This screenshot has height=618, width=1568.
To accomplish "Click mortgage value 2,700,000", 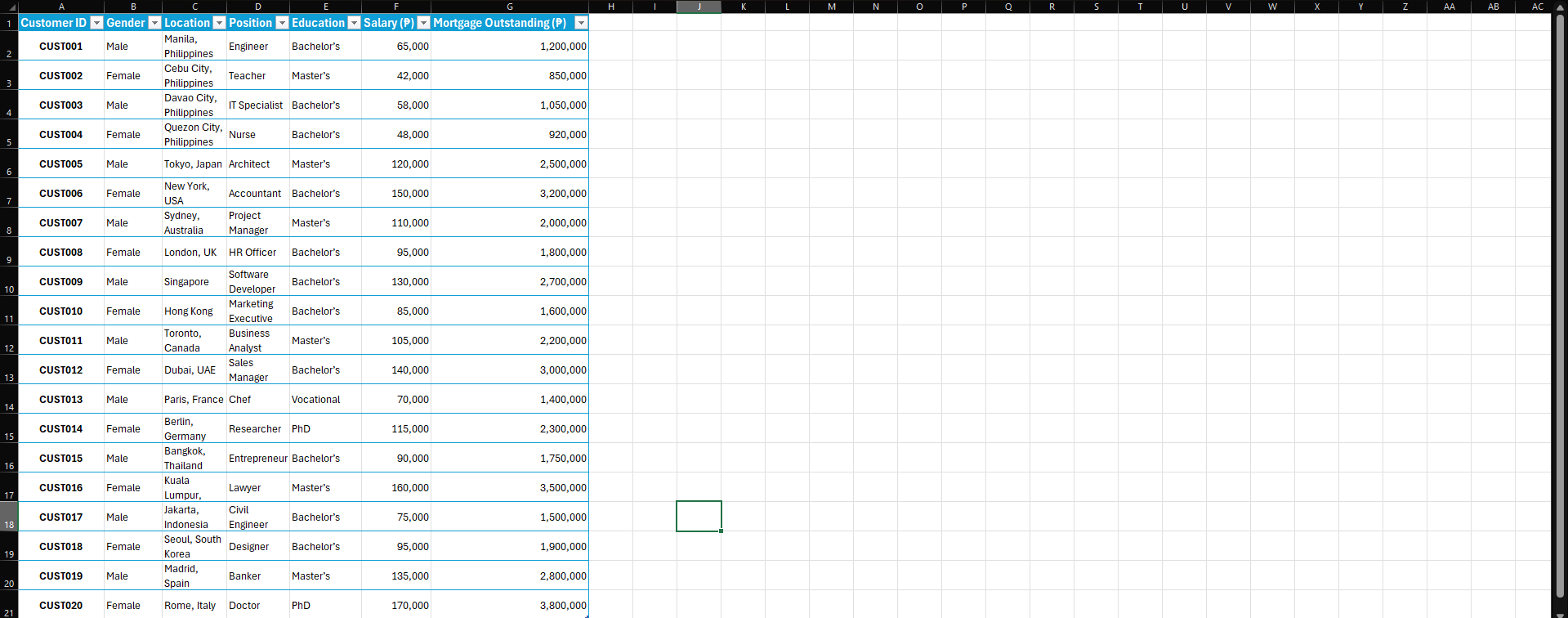I will click(510, 281).
